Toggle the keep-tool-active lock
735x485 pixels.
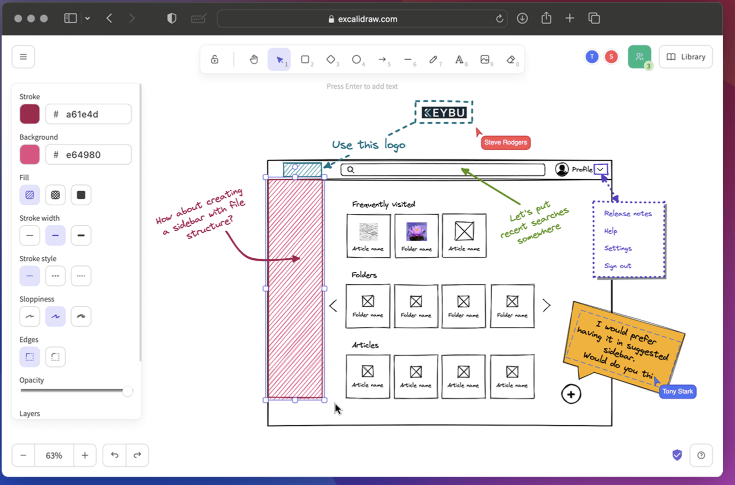click(215, 60)
